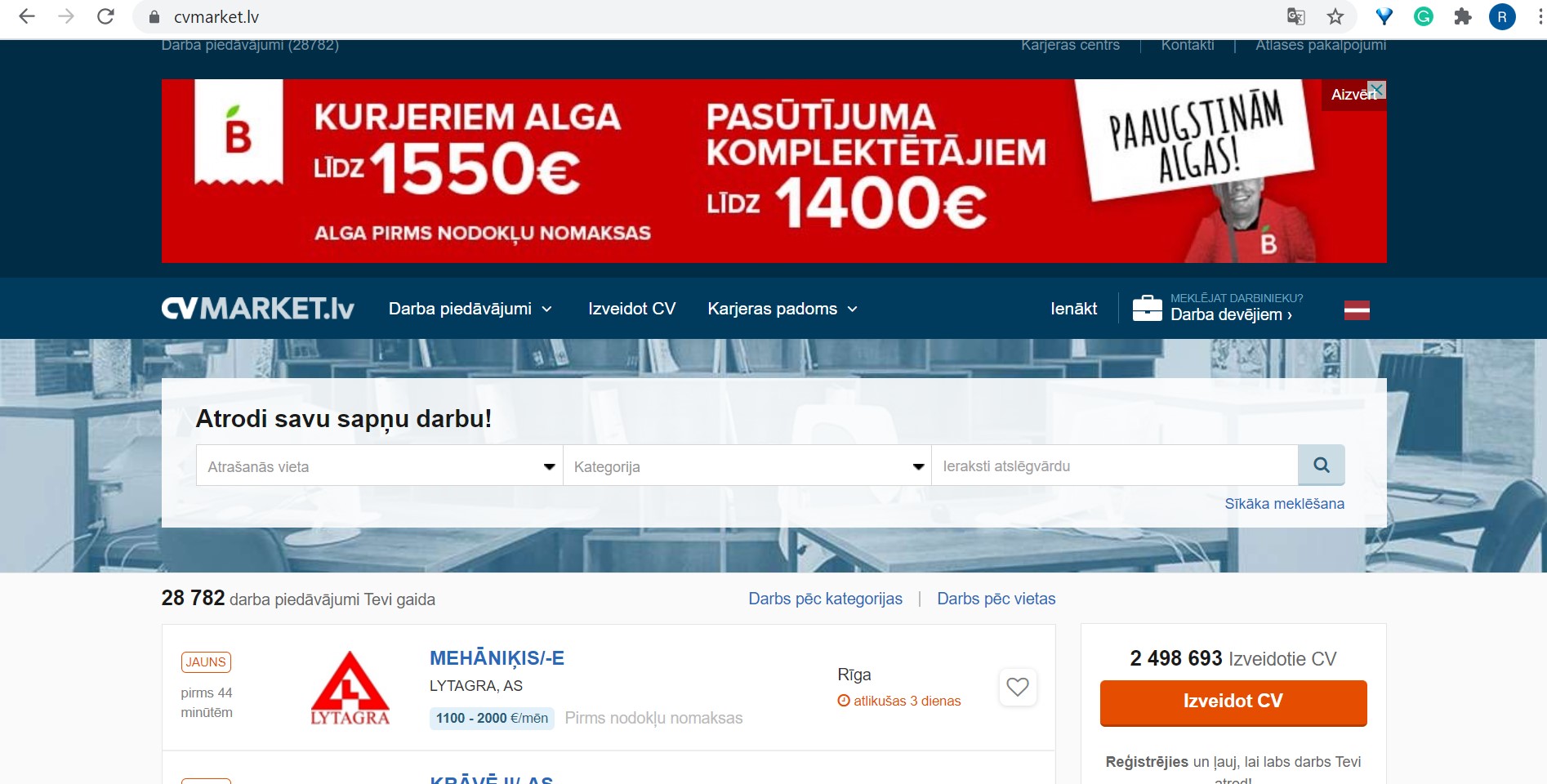The height and width of the screenshot is (784, 1547).
Task: Bookmark page with star icon
Action: click(x=1335, y=16)
